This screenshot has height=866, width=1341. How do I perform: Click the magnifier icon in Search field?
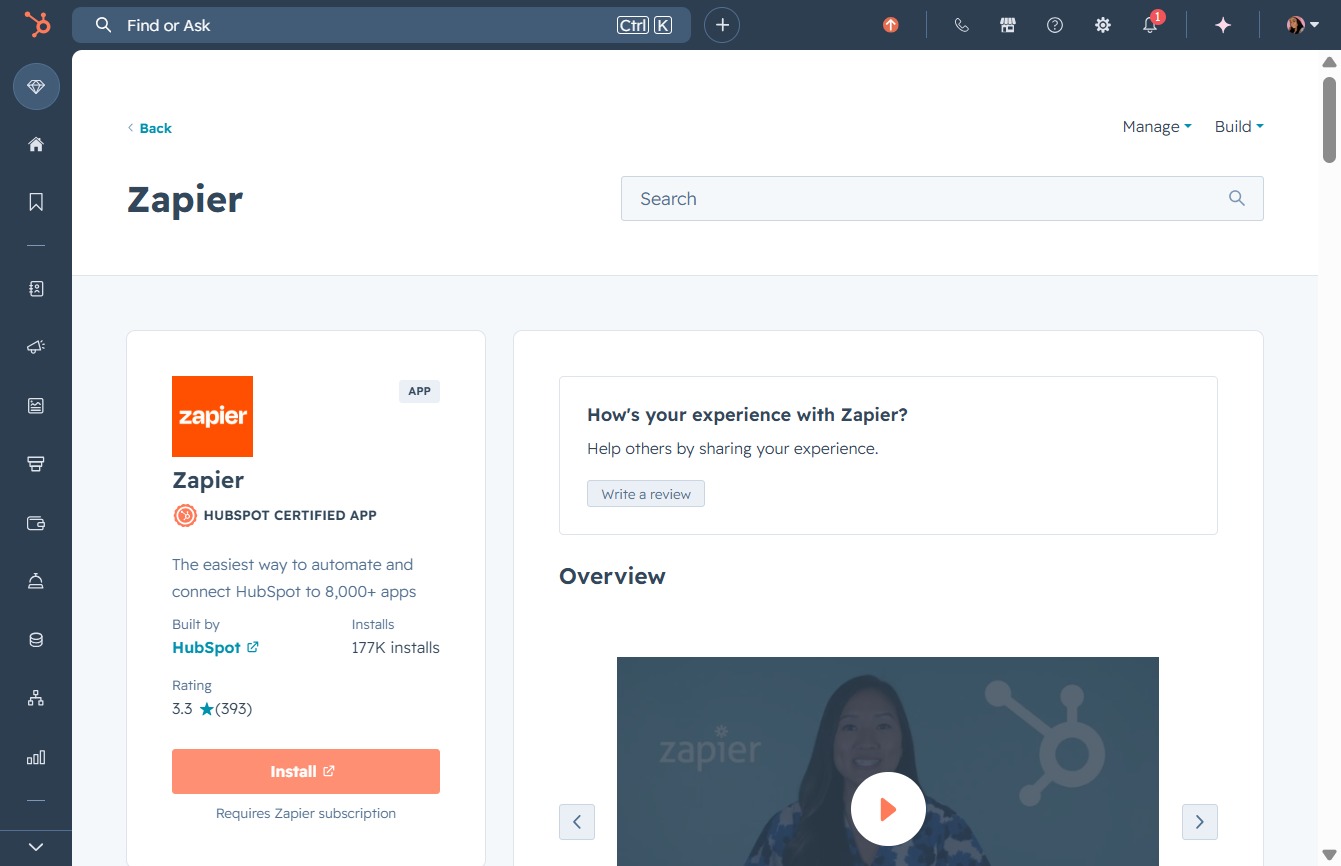1237,199
